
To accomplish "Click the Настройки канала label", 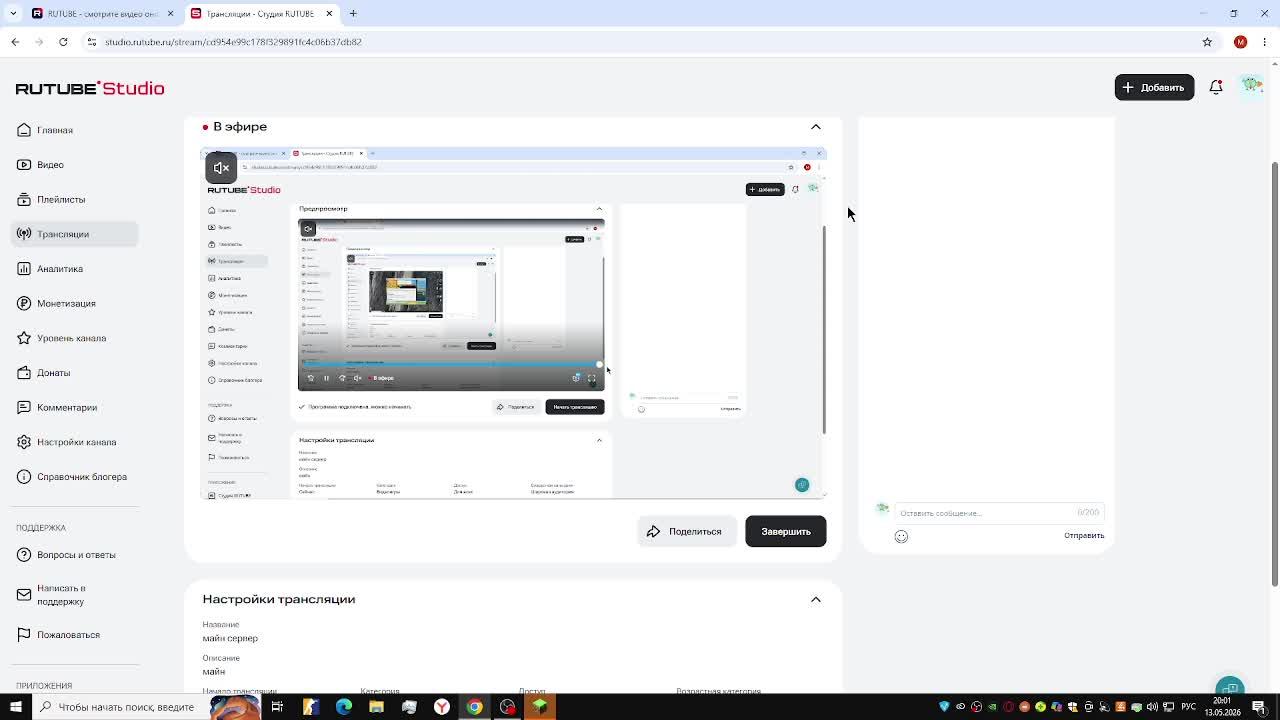I will click(x=77, y=442).
